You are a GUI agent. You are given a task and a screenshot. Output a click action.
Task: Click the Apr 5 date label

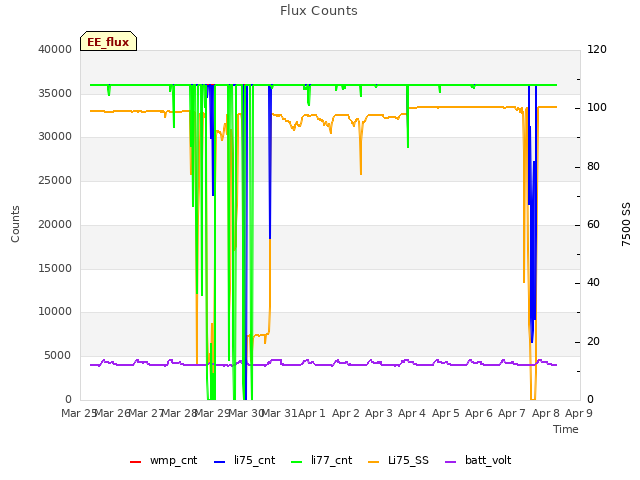pos(446,413)
